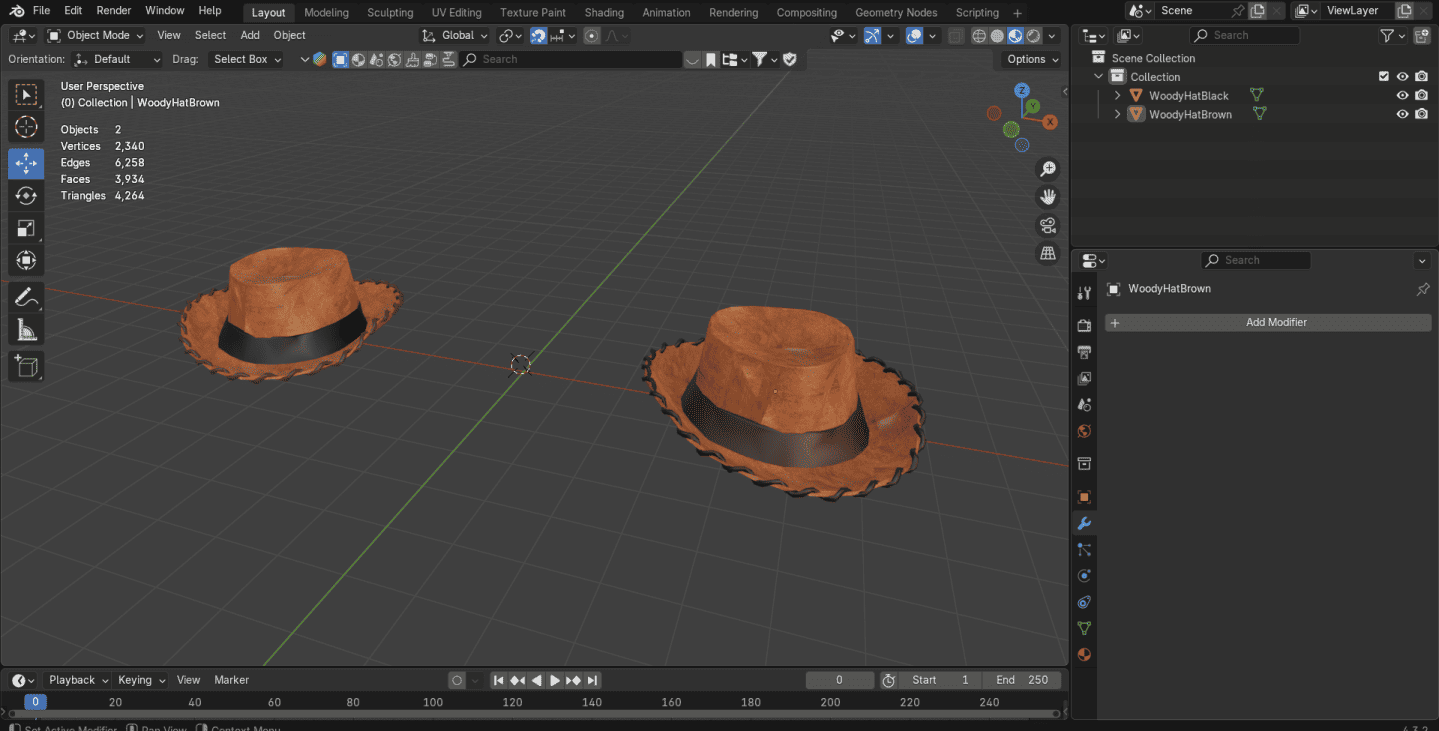Select the 3D Cursor tool
The width and height of the screenshot is (1439, 731).
click(x=26, y=127)
